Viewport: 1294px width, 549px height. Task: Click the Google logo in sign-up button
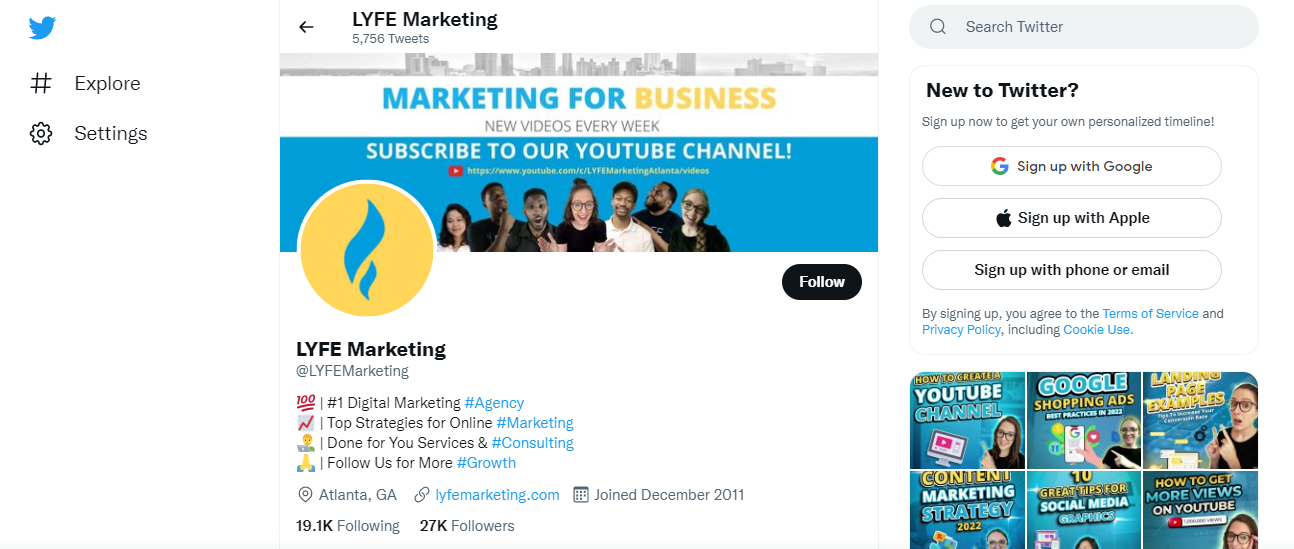(x=999, y=166)
